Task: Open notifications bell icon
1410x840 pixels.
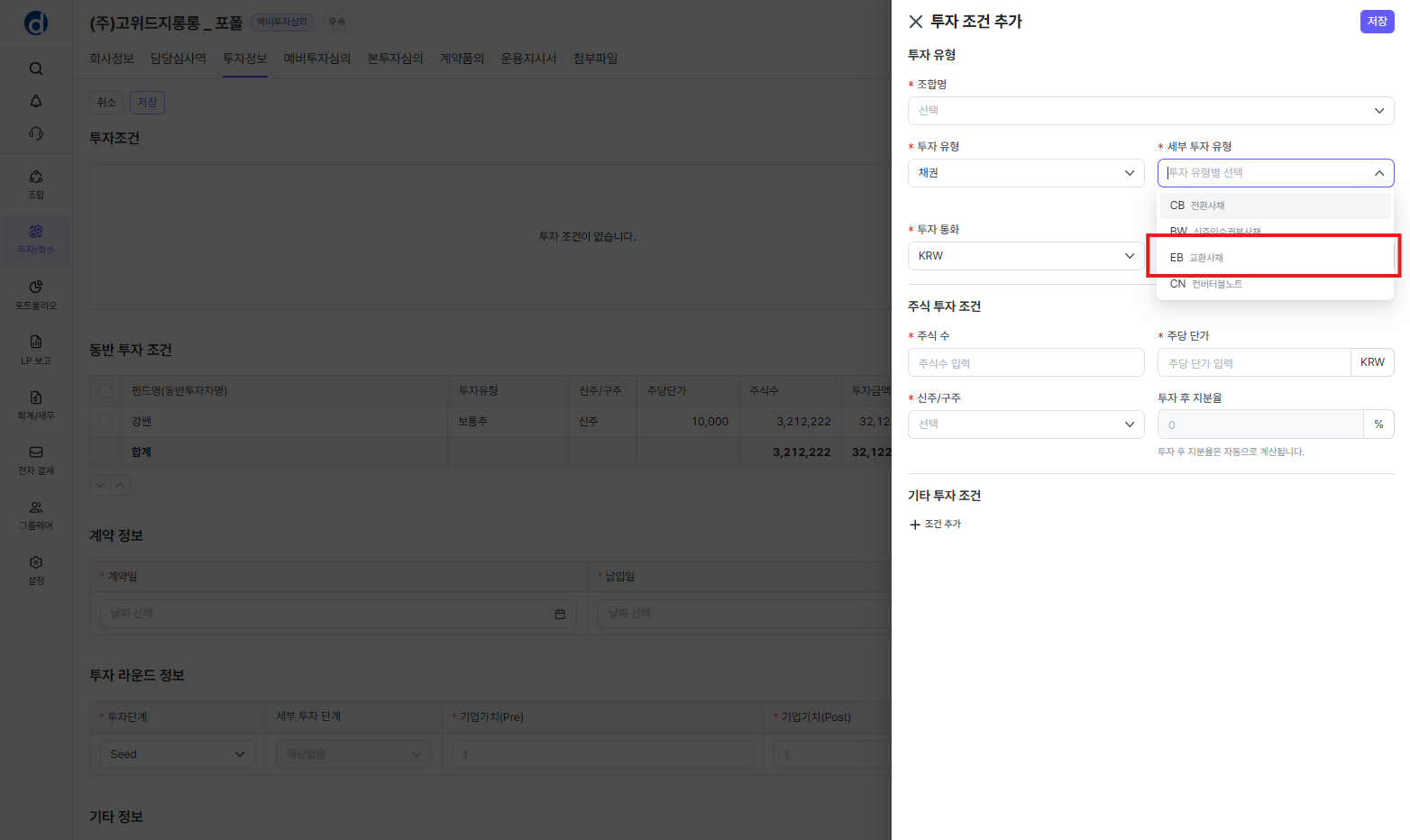Action: coord(36,101)
